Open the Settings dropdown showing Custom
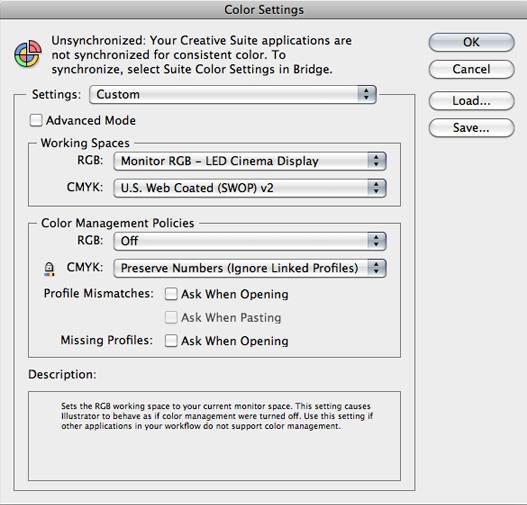Image resolution: width=527 pixels, height=505 pixels. pyautogui.click(x=233, y=94)
